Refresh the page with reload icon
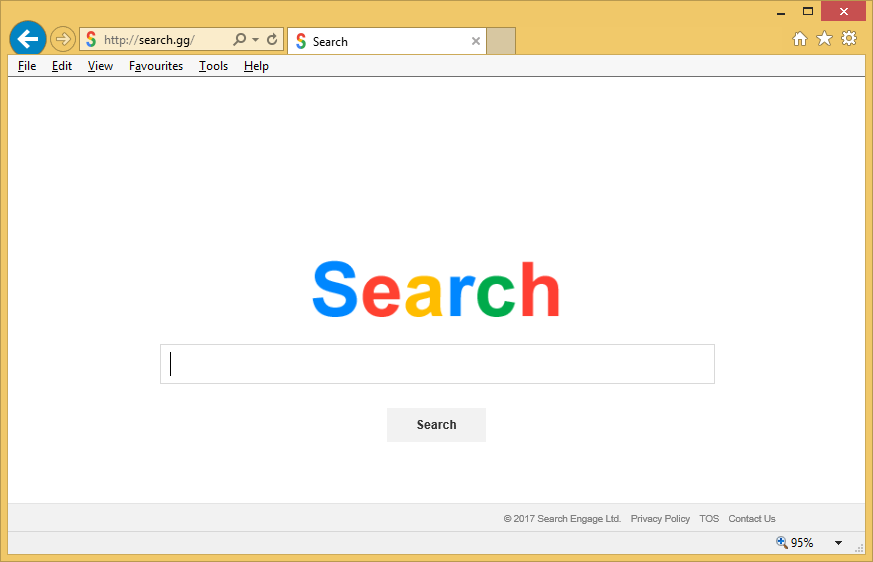 pyautogui.click(x=272, y=40)
